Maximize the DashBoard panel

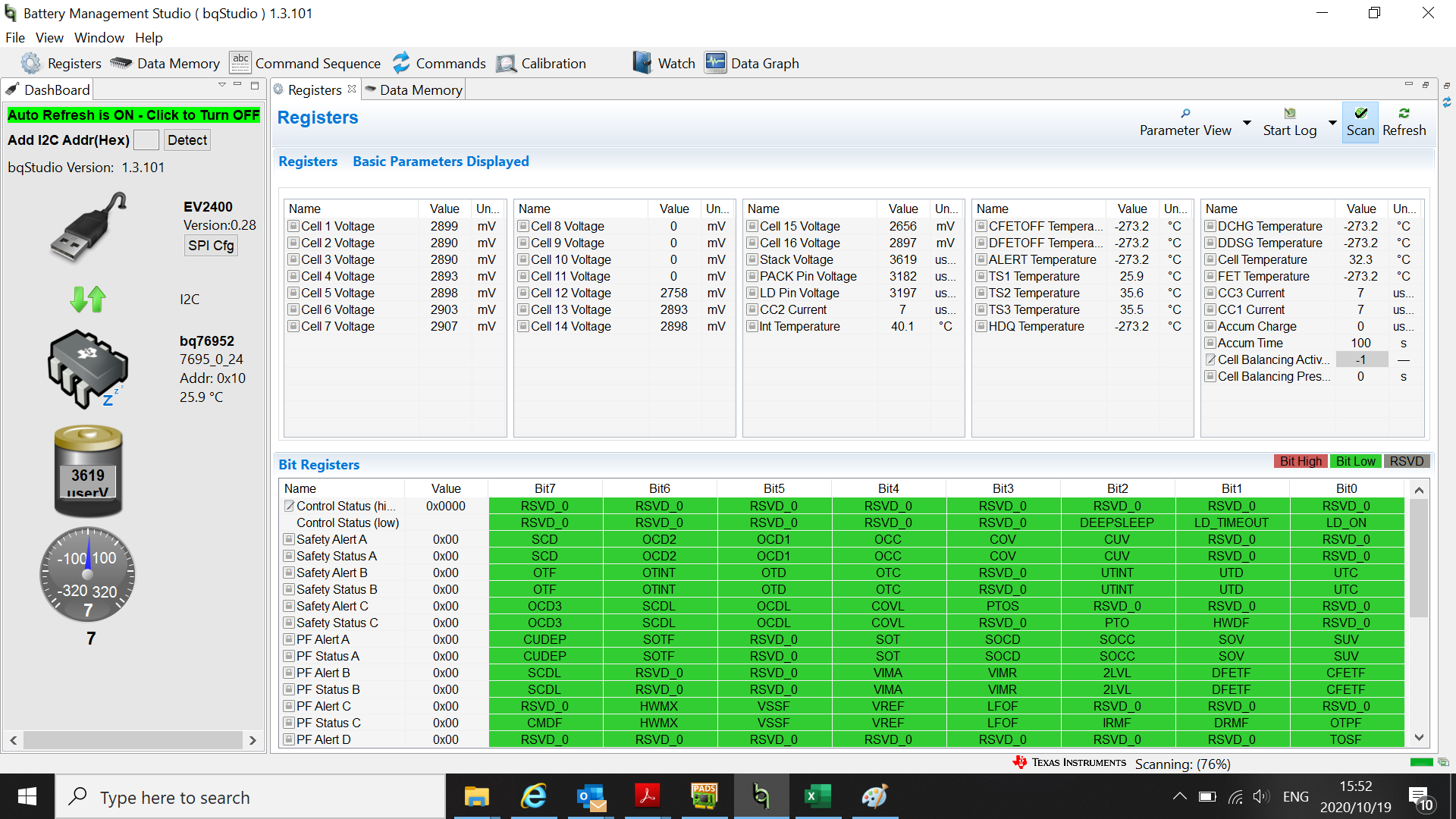coord(255,85)
